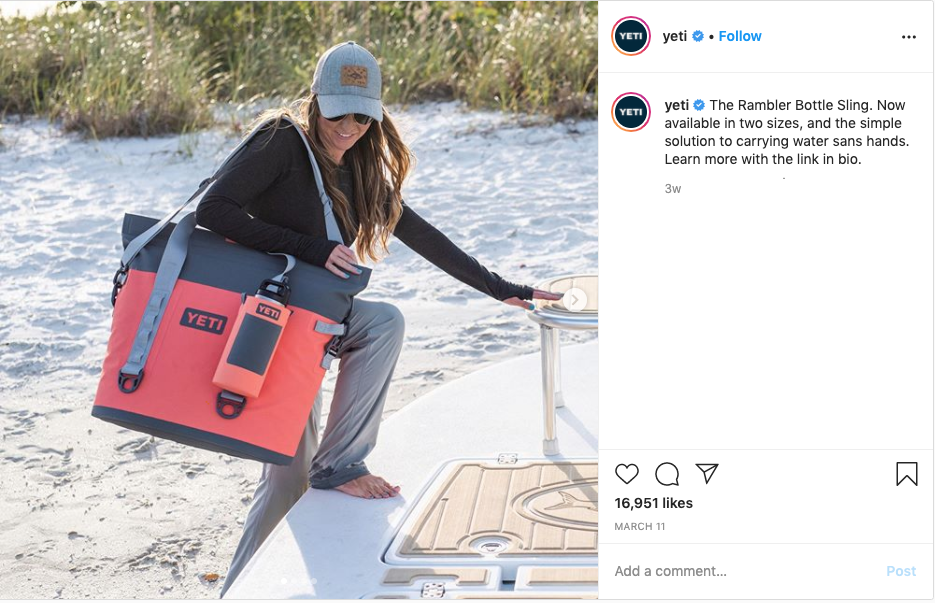Open the yeti profile picture in the post header
Viewport: 935px width, 603px height.
click(x=631, y=36)
